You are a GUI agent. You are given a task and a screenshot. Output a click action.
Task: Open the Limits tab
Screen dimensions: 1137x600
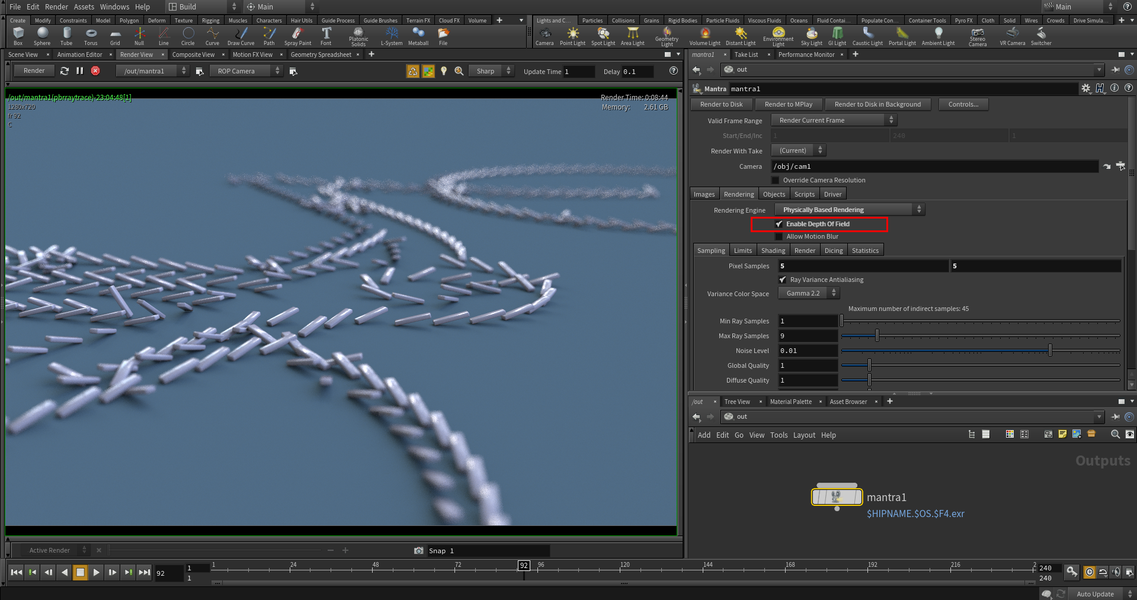point(743,250)
